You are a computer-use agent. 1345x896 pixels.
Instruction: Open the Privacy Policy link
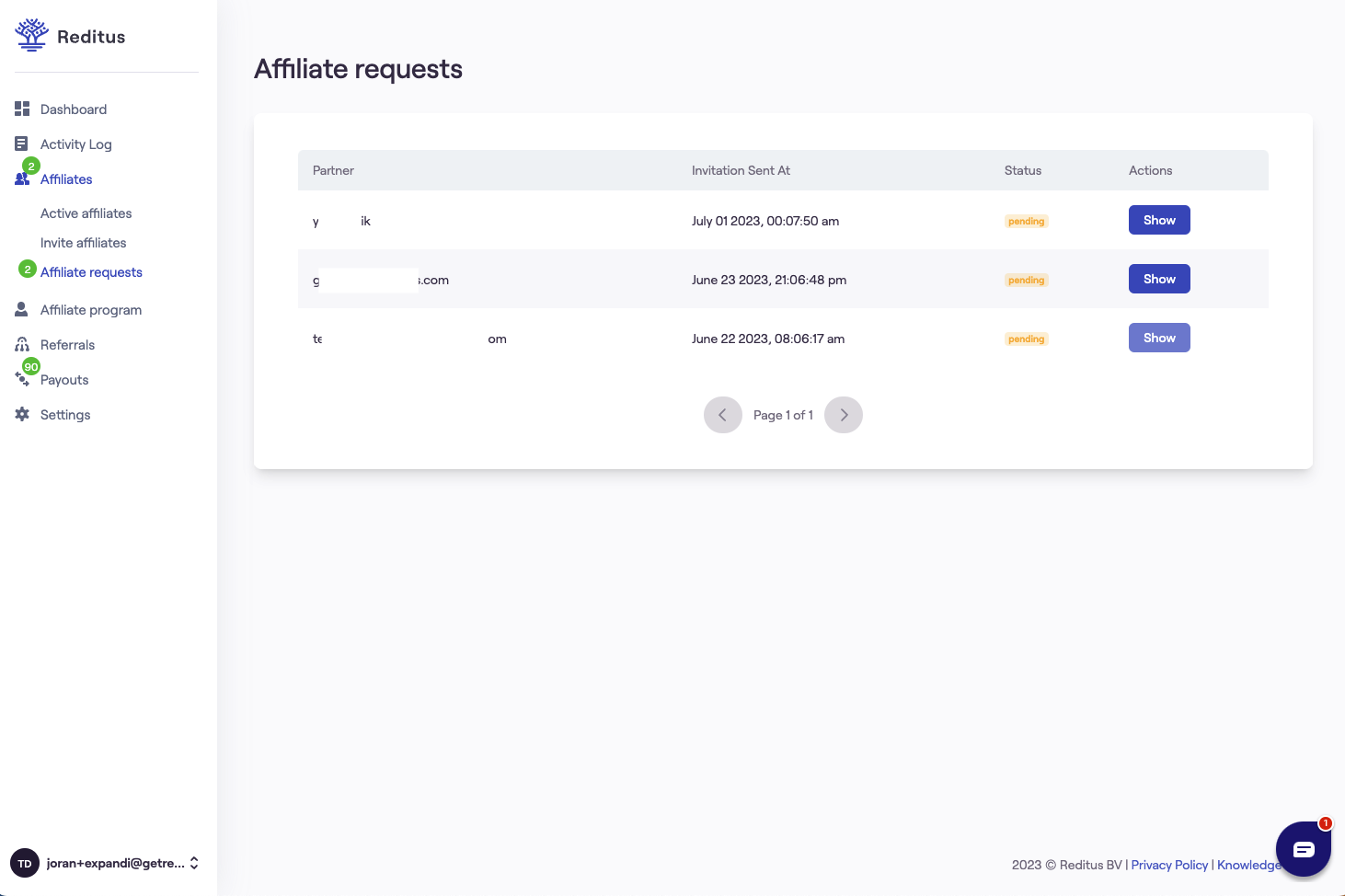click(1168, 865)
